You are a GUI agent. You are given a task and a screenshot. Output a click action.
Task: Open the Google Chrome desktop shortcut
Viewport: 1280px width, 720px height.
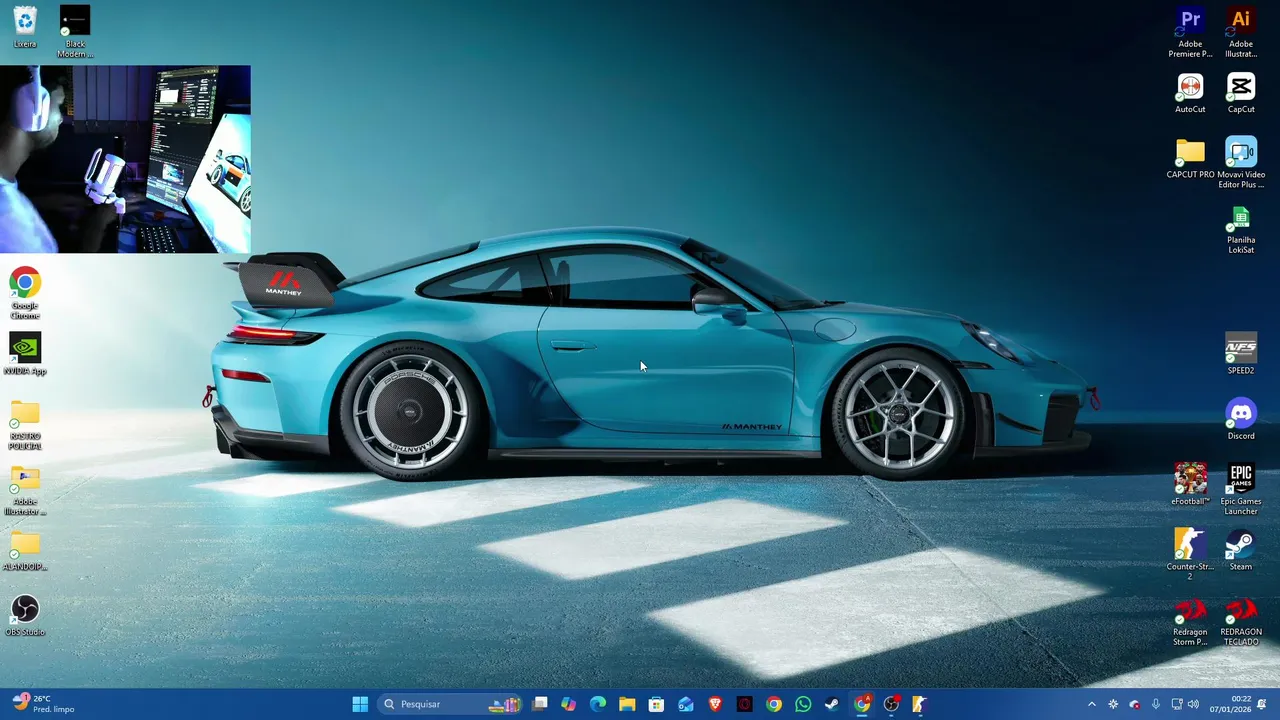[x=25, y=293]
